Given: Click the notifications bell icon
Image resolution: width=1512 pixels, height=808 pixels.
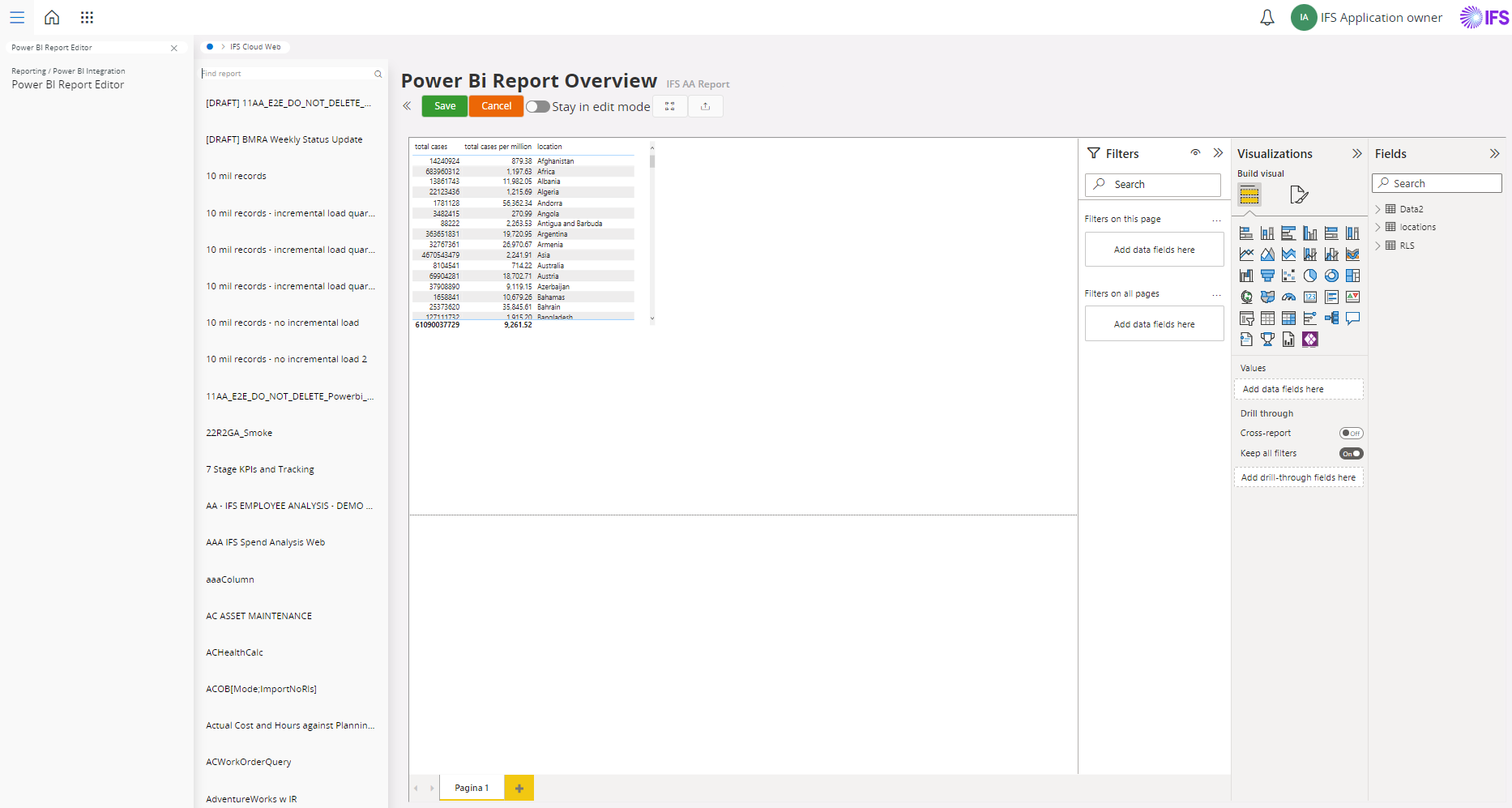Looking at the screenshot, I should pyautogui.click(x=1266, y=17).
